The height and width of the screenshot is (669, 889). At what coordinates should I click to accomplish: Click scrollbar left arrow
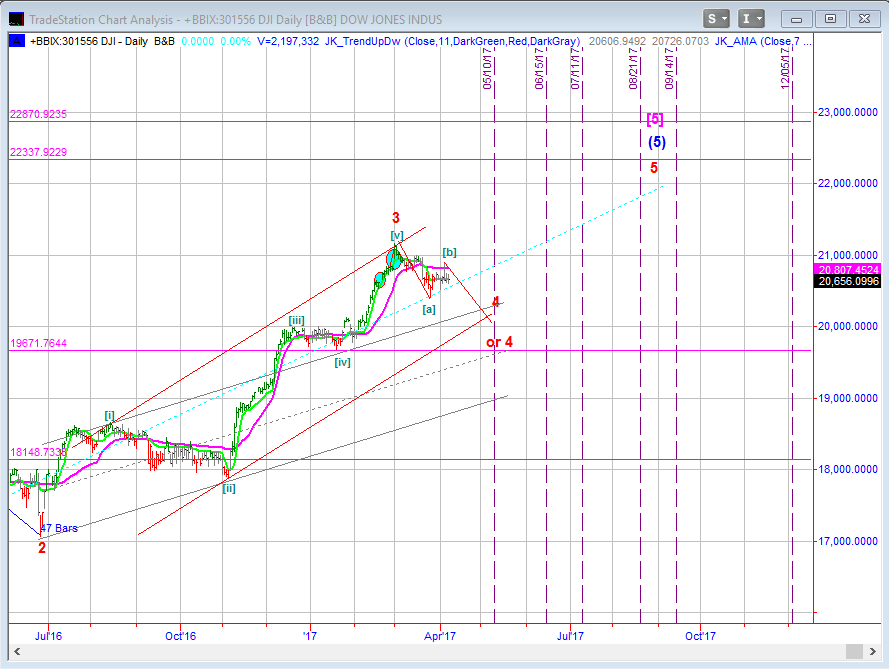17,651
